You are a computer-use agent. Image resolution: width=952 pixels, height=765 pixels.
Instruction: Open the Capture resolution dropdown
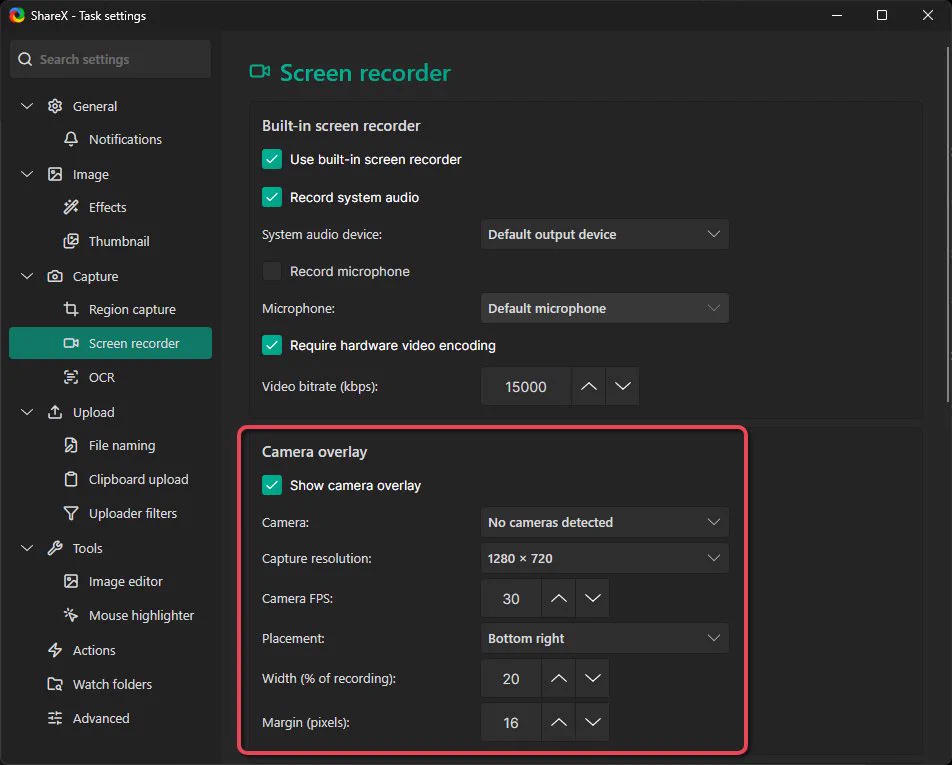click(605, 559)
